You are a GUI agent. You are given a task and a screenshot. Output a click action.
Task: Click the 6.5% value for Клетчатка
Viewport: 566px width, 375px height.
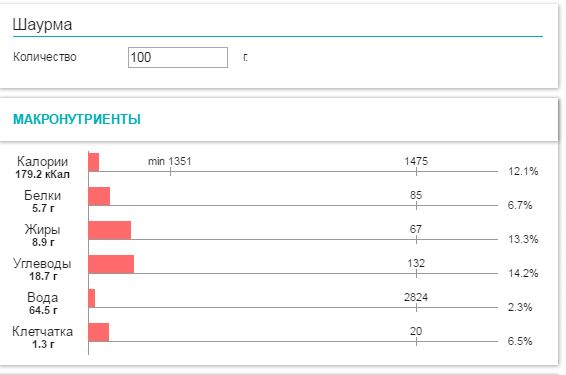520,341
